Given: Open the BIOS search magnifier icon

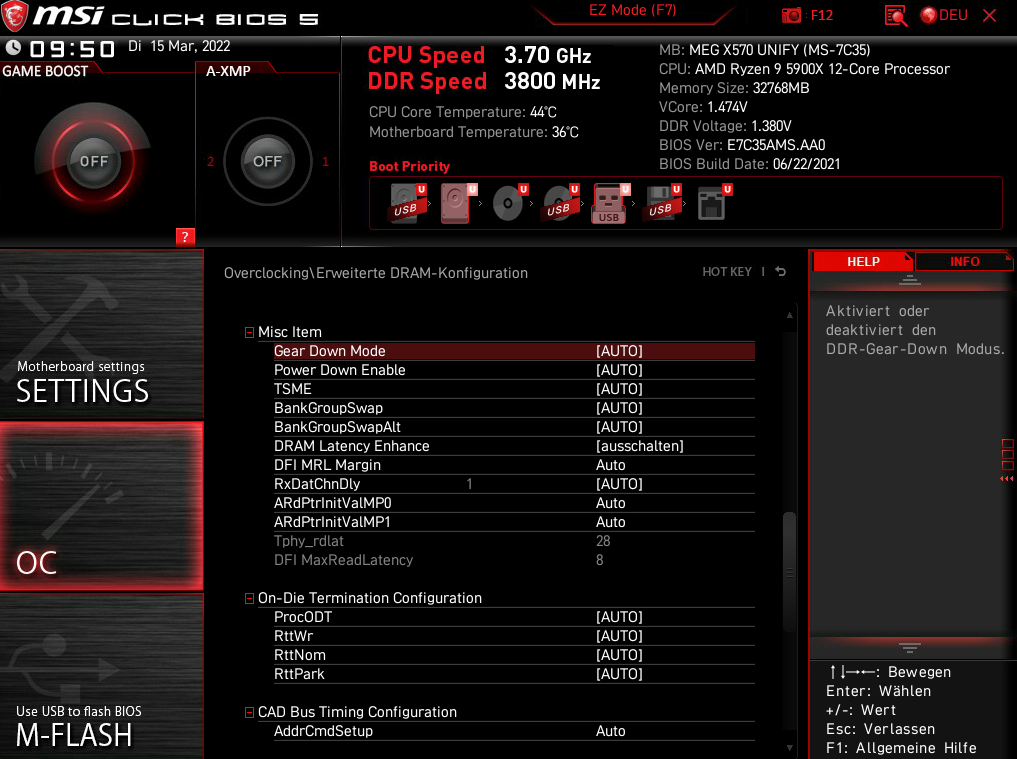Looking at the screenshot, I should click(896, 15).
